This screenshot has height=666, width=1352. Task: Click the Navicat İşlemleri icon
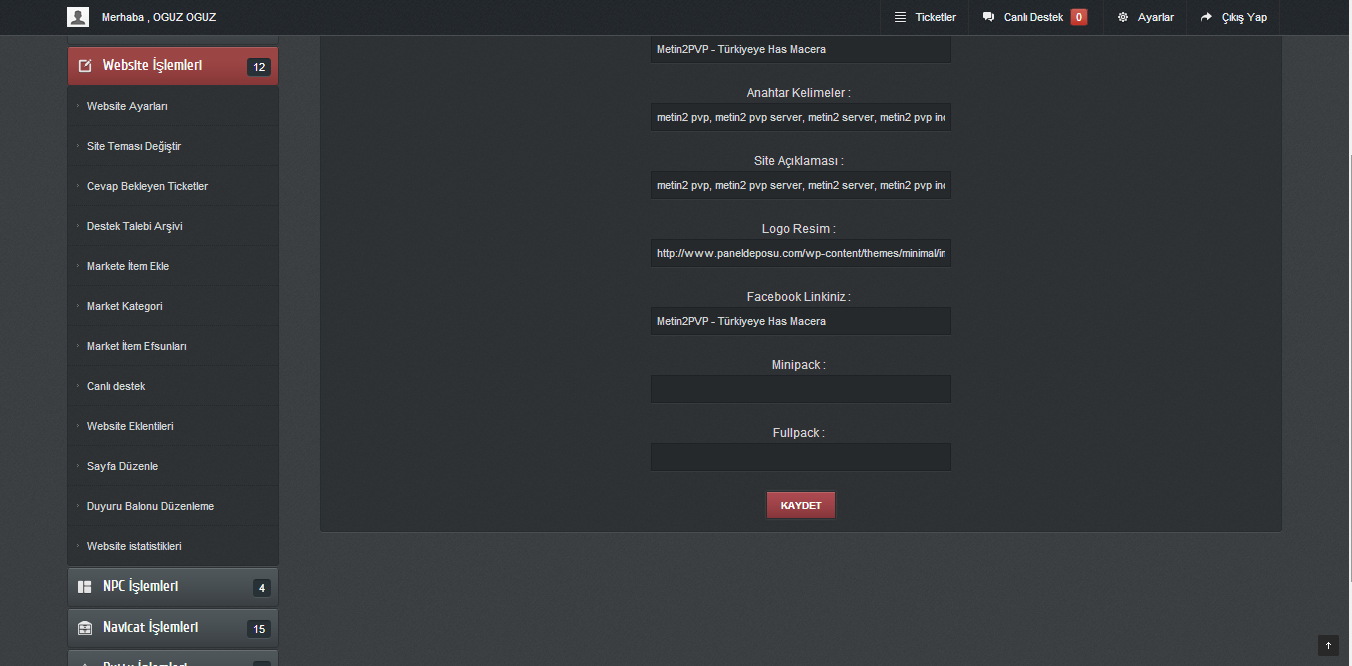click(85, 628)
